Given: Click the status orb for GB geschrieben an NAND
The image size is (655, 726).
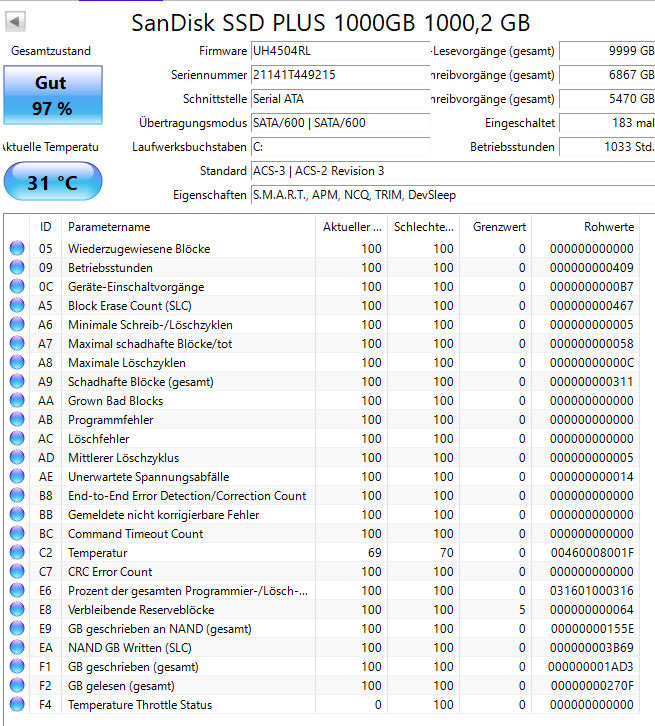Looking at the screenshot, I should (x=17, y=628).
